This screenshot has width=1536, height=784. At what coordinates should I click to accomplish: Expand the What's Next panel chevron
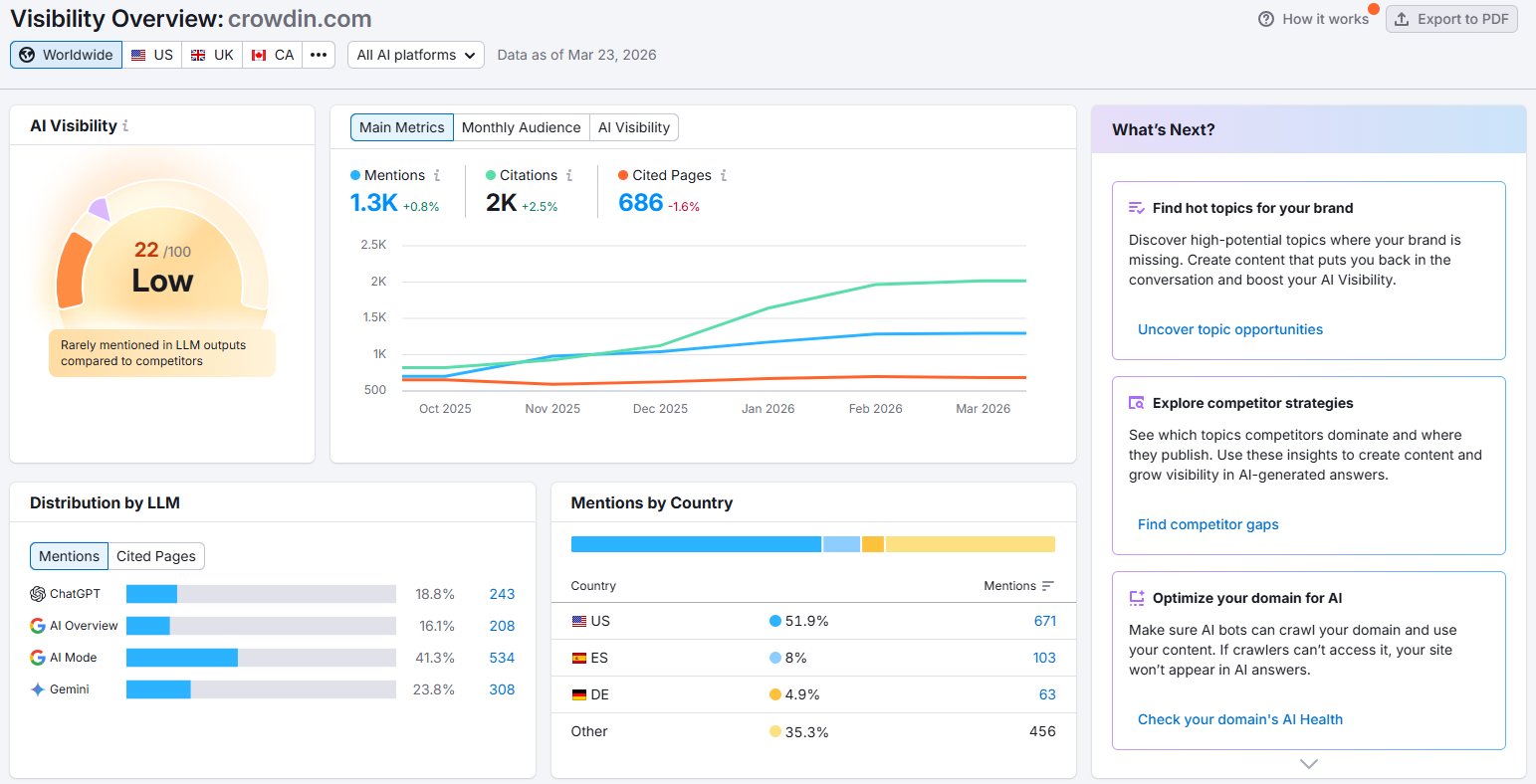pyautogui.click(x=1307, y=763)
